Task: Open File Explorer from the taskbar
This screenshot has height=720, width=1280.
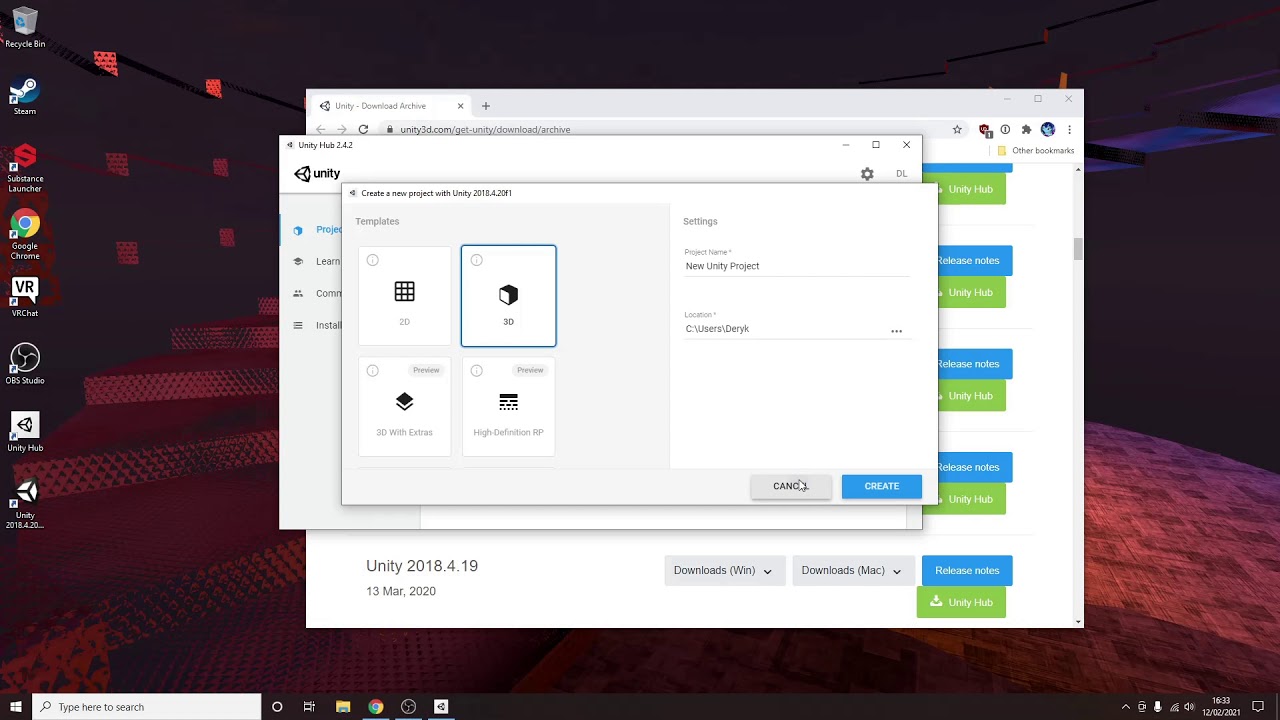Action: point(343,707)
